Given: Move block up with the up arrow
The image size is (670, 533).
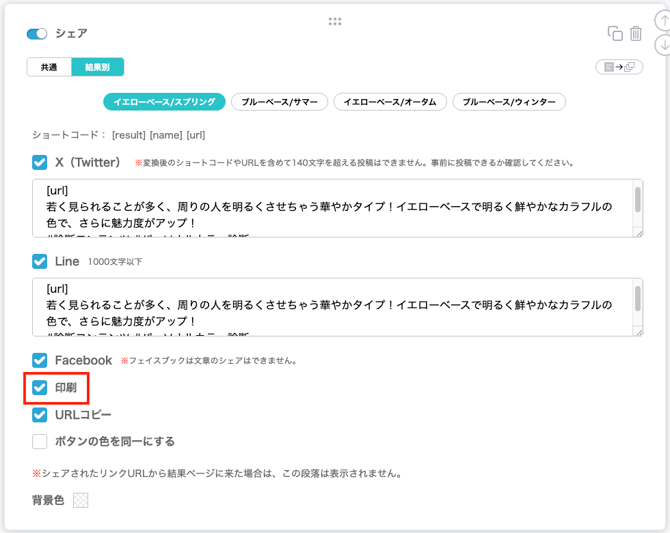Looking at the screenshot, I should point(664,20).
